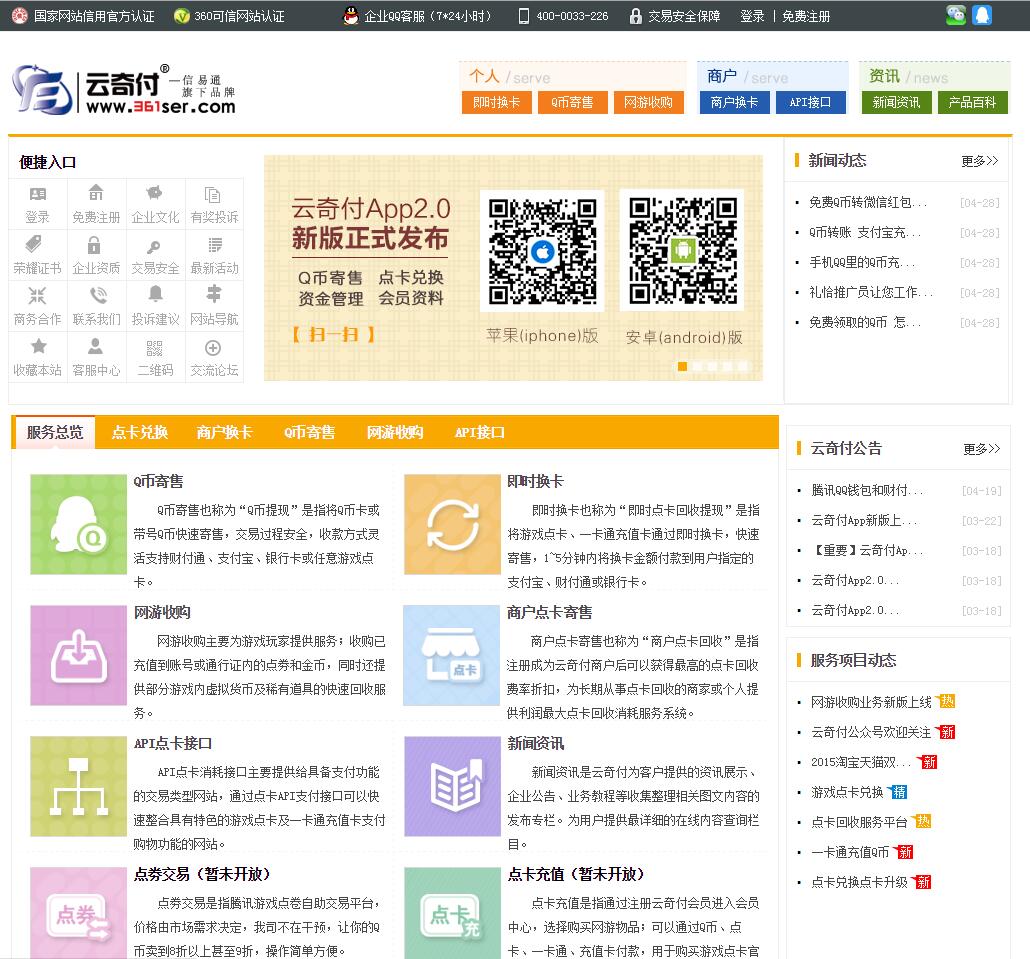Click the 交易安全 key icon
Screen dimensions: 1030x959
[x=154, y=246]
